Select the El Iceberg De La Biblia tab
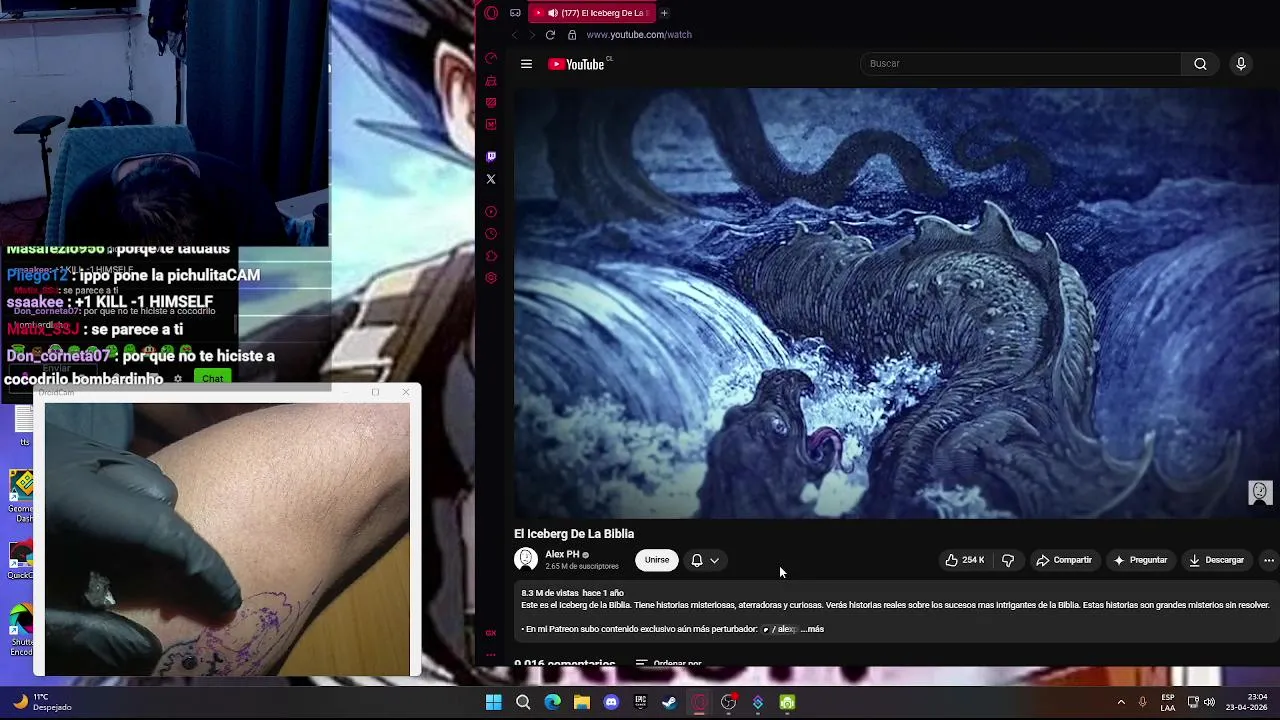Viewport: 1280px width, 720px height. click(592, 13)
